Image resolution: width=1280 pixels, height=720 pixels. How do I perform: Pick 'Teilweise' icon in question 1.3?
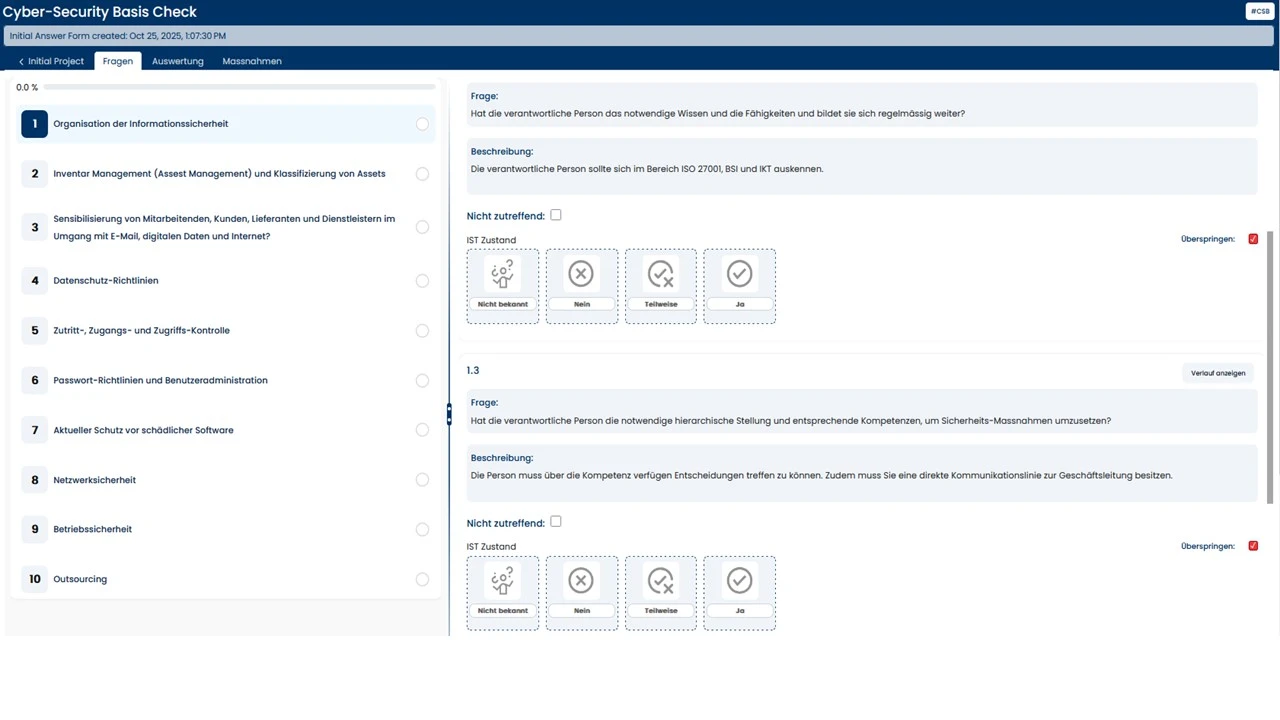(660, 581)
